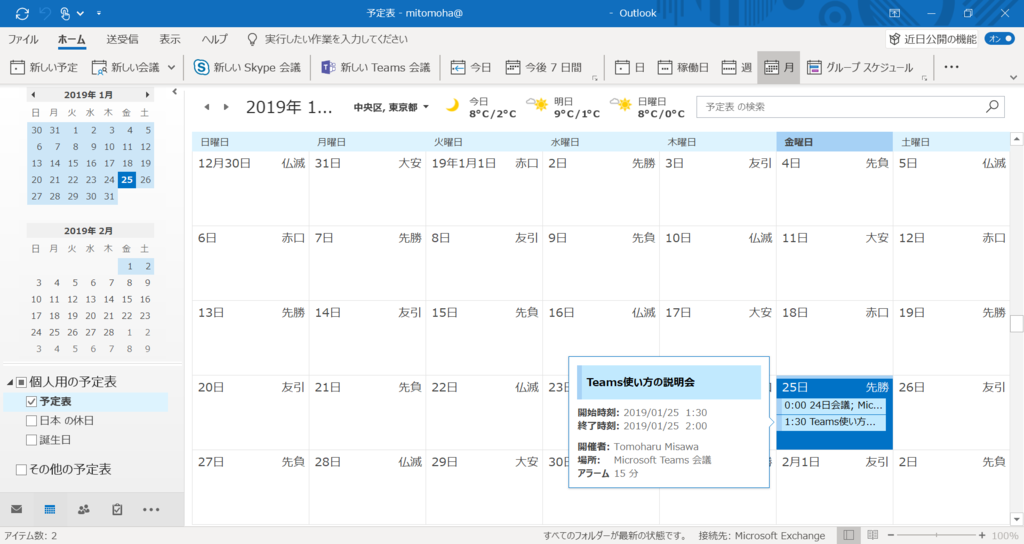Zoom in with plus button
This screenshot has width=1024, height=544.
tap(982, 536)
